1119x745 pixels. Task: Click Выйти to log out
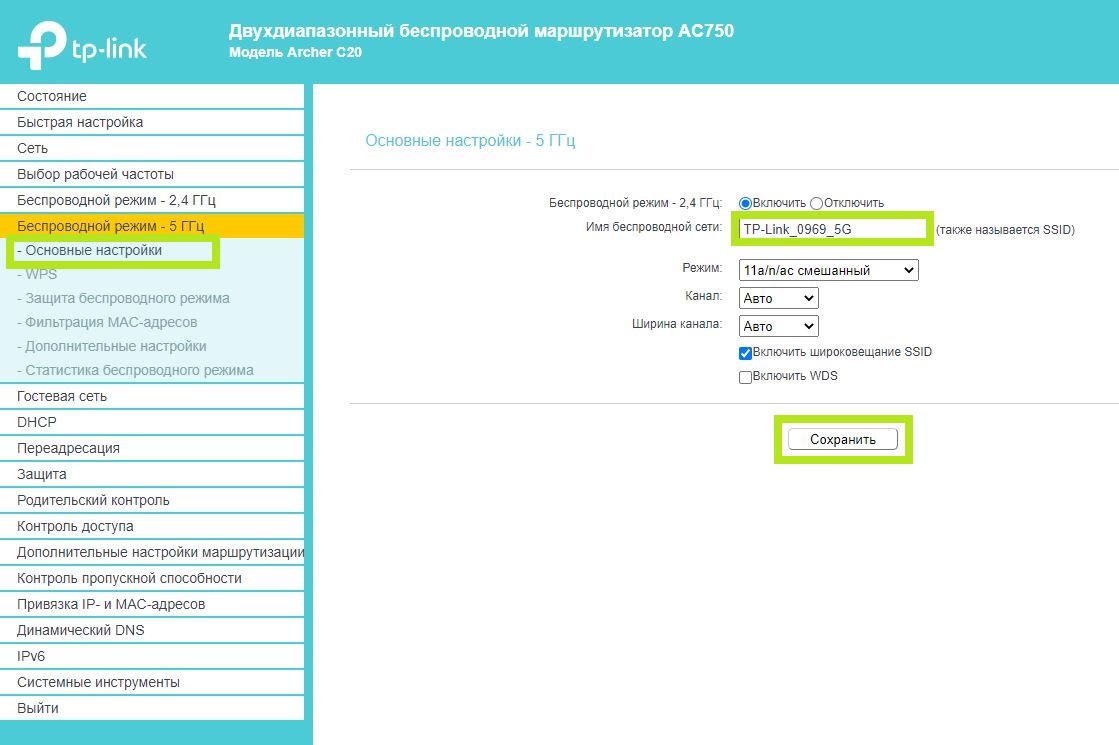click(x=38, y=708)
